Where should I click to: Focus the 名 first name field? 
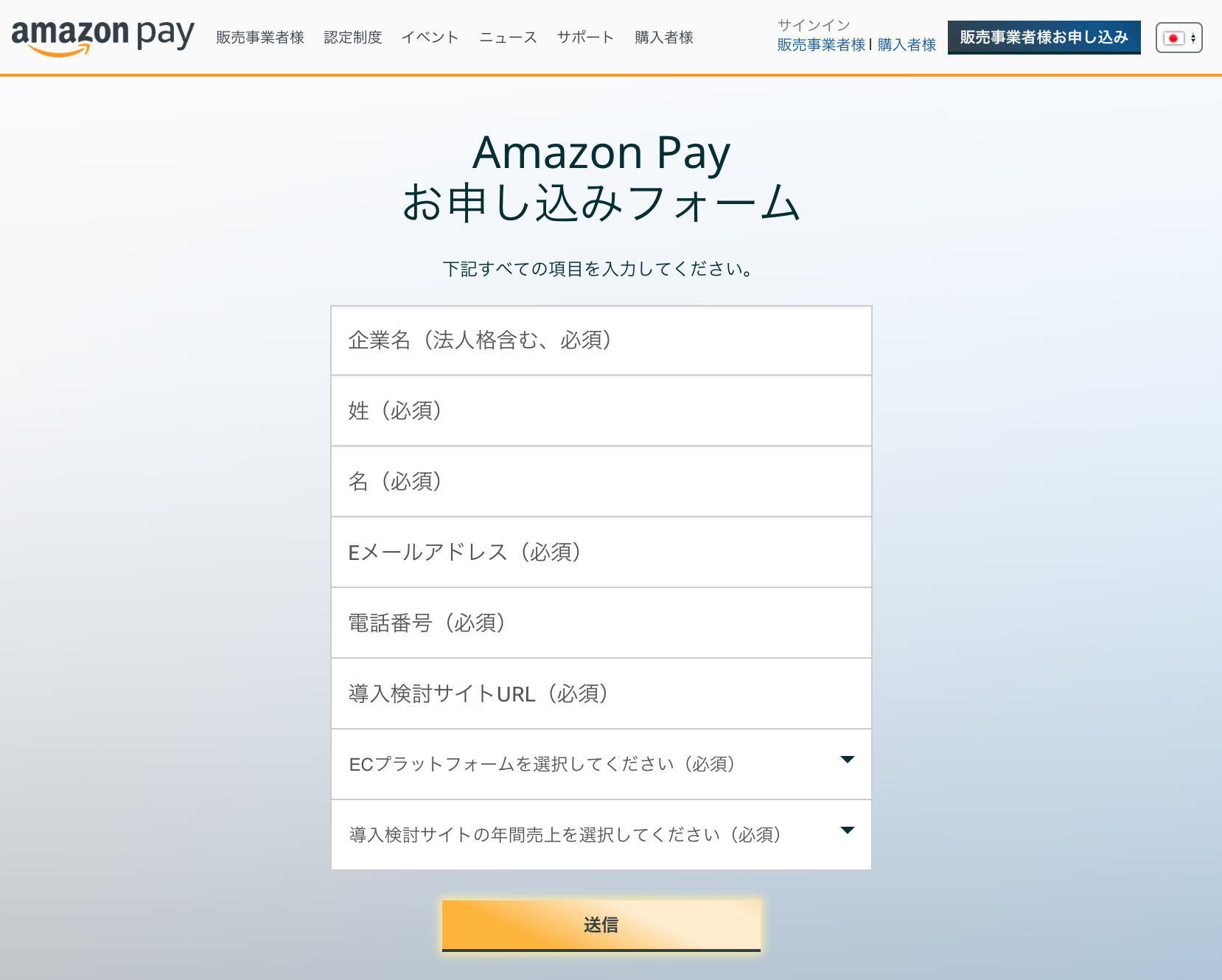pos(601,482)
